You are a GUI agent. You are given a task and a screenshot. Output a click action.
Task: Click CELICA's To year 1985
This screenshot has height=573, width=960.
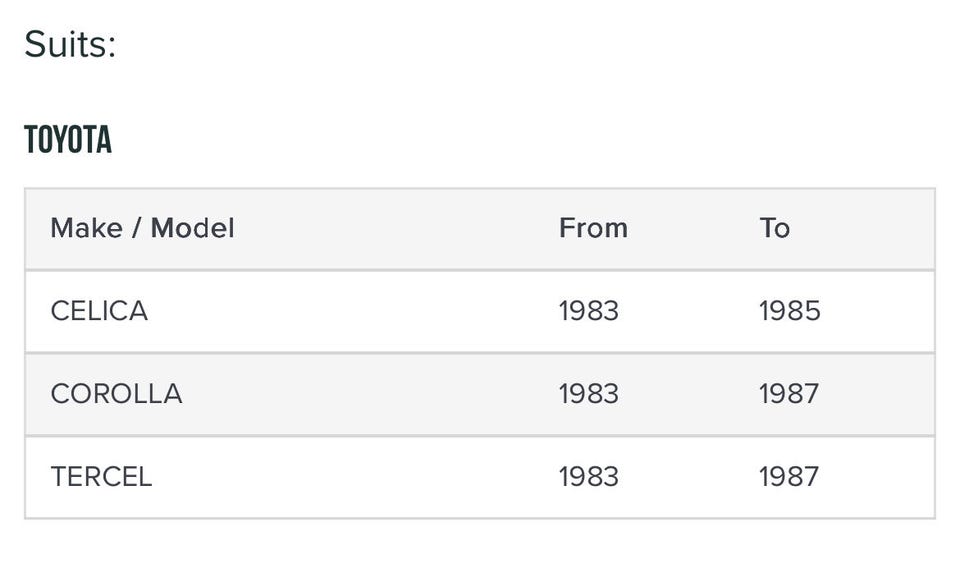(789, 311)
